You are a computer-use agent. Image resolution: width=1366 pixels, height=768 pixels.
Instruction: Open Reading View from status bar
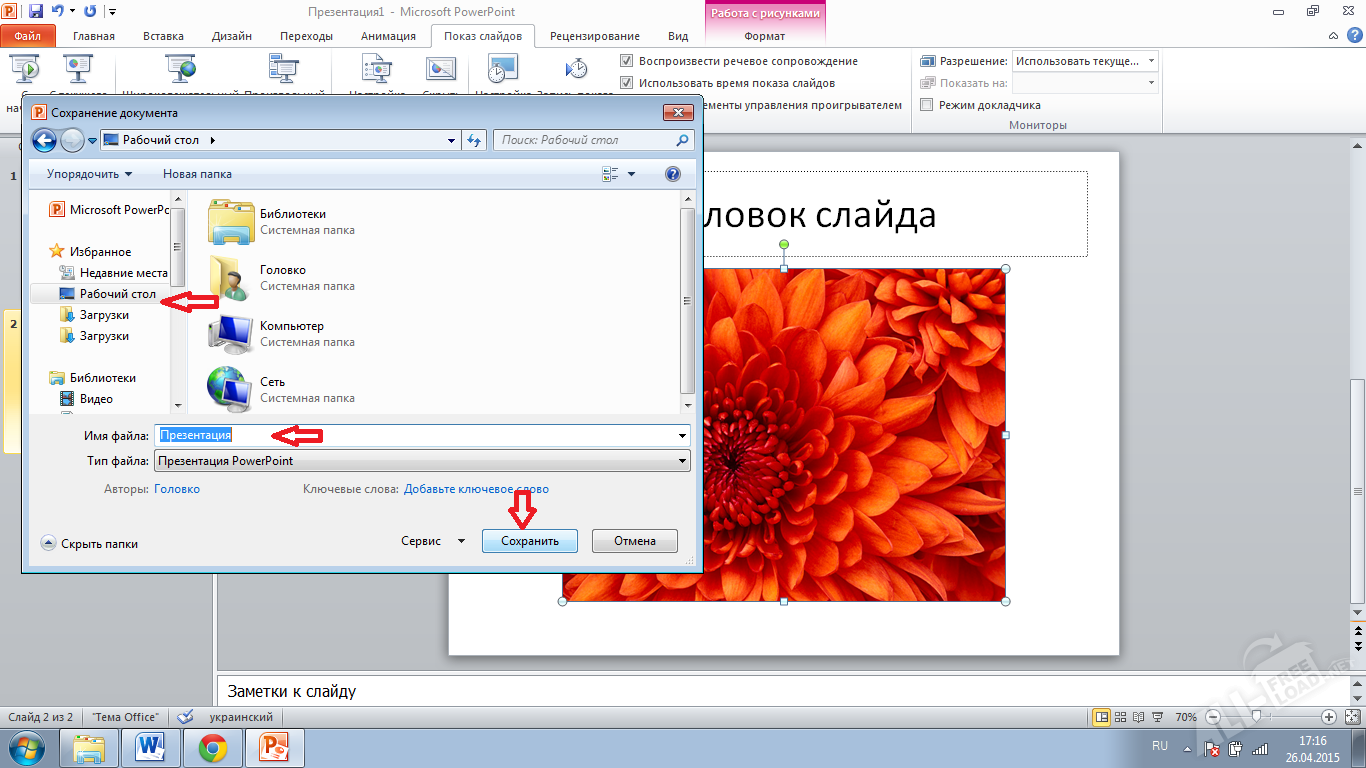click(x=1139, y=716)
